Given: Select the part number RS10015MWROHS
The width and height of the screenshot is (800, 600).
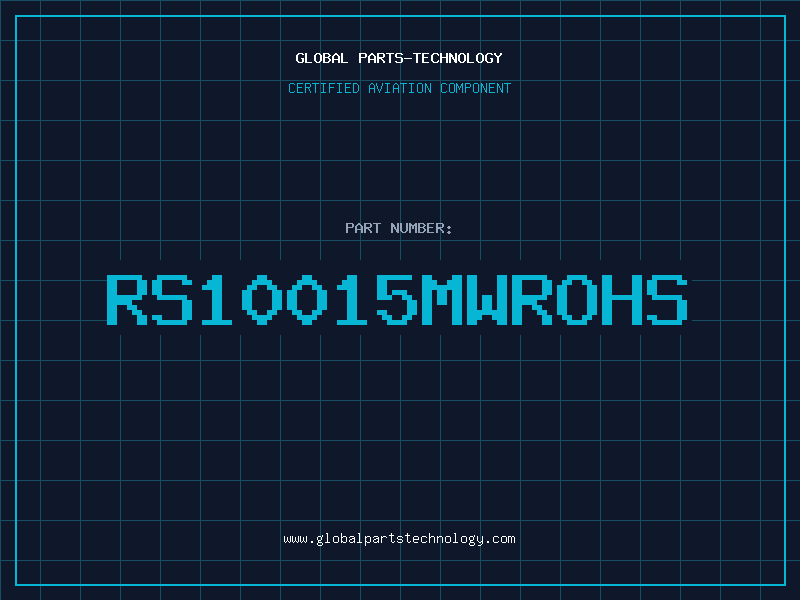Looking at the screenshot, I should 397,299.
